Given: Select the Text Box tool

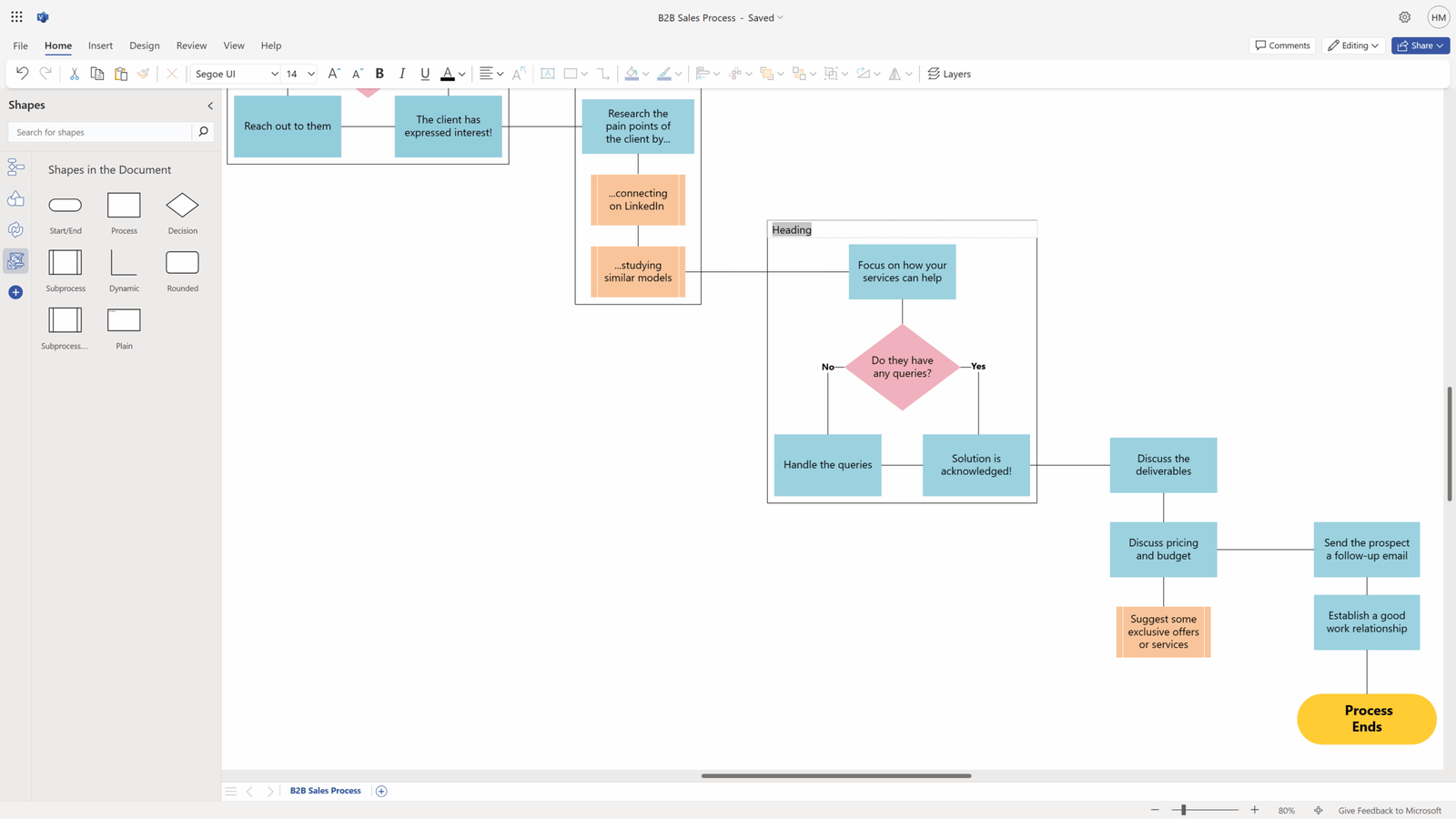Looking at the screenshot, I should click(x=547, y=74).
